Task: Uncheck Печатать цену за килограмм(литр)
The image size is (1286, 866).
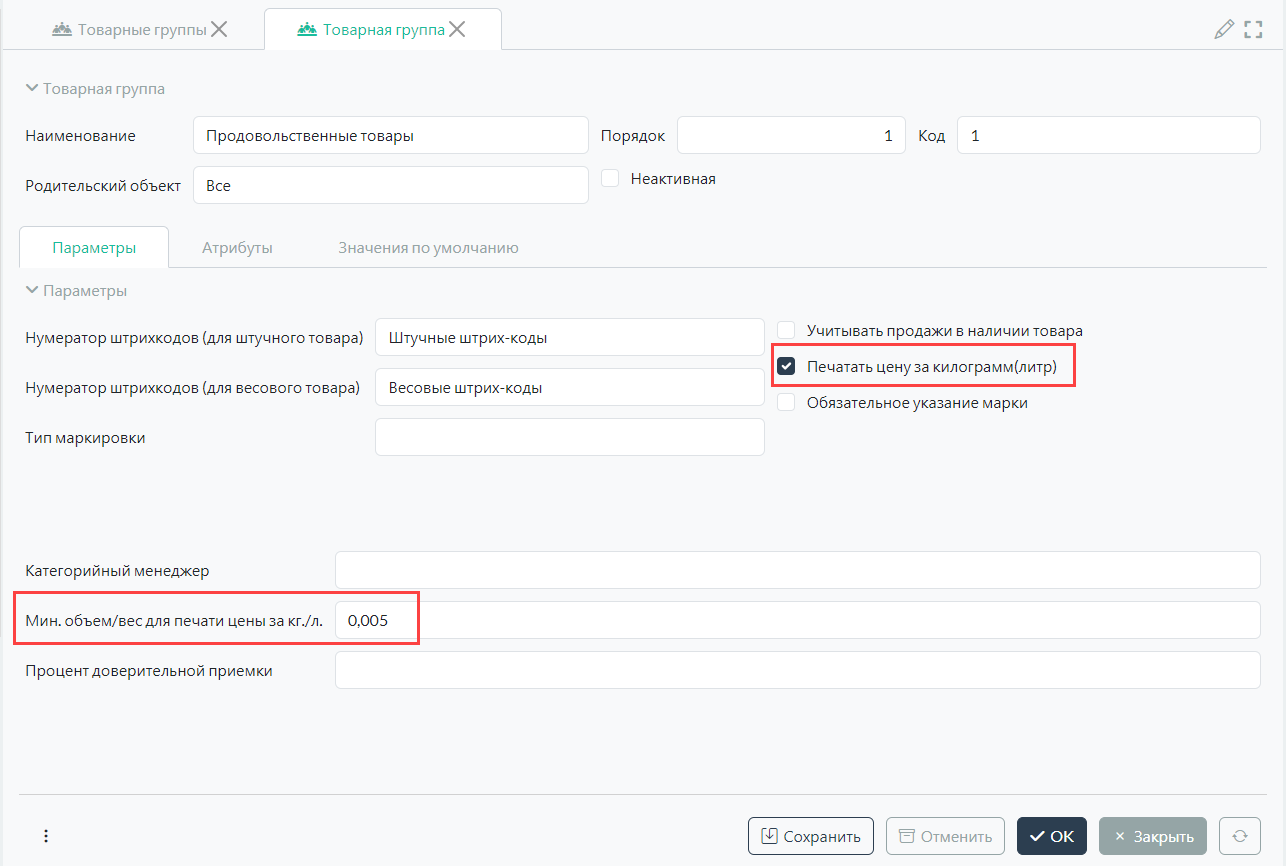Action: click(x=787, y=367)
